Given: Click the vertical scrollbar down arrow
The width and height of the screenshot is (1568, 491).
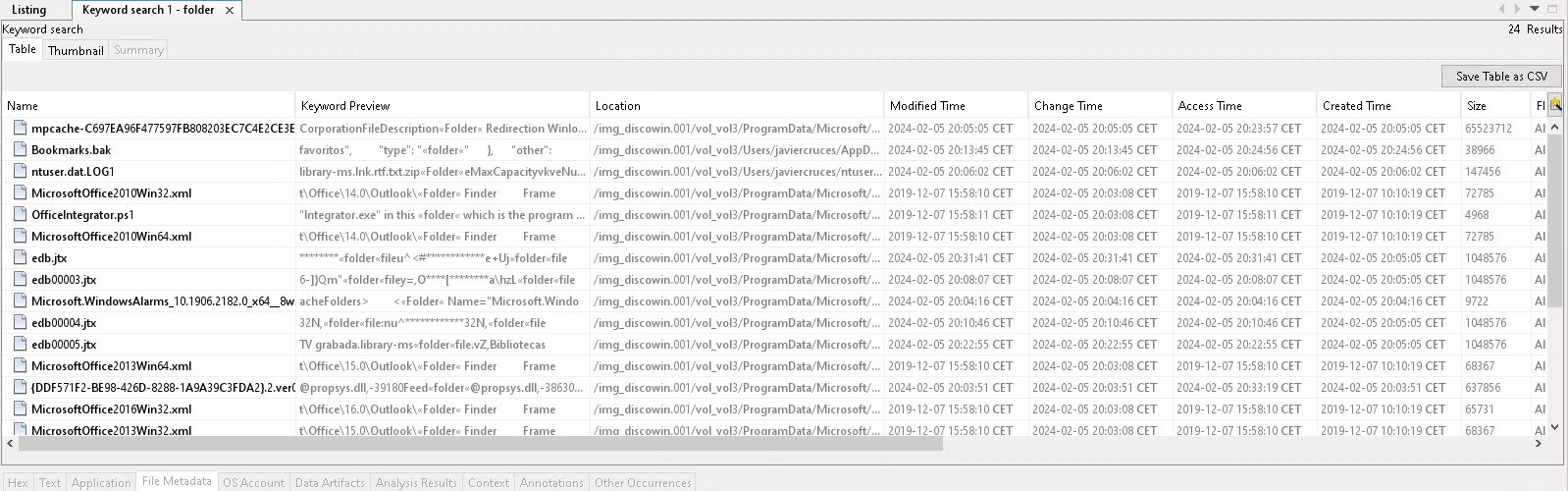Looking at the screenshot, I should 1554,428.
